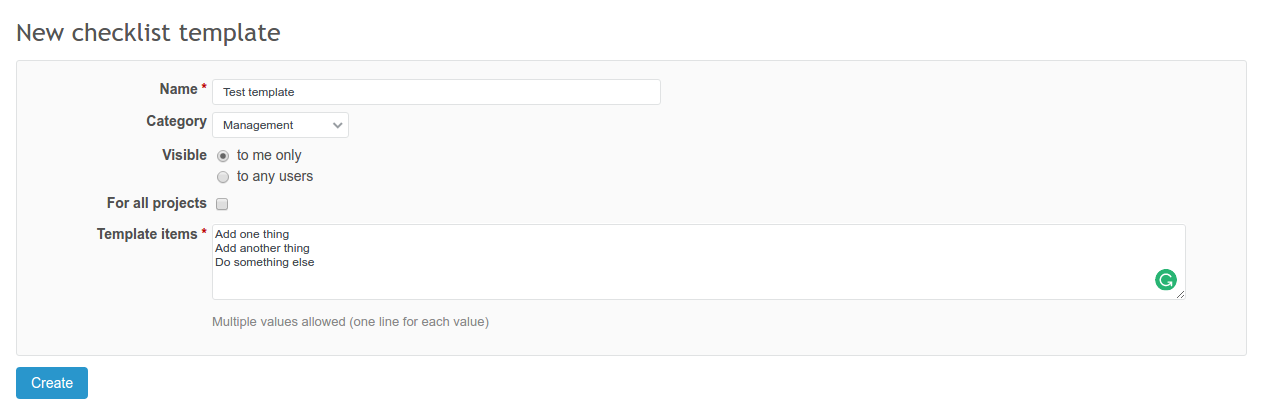Click the 'Name' field label
This screenshot has height=415, width=1264.
[178, 89]
